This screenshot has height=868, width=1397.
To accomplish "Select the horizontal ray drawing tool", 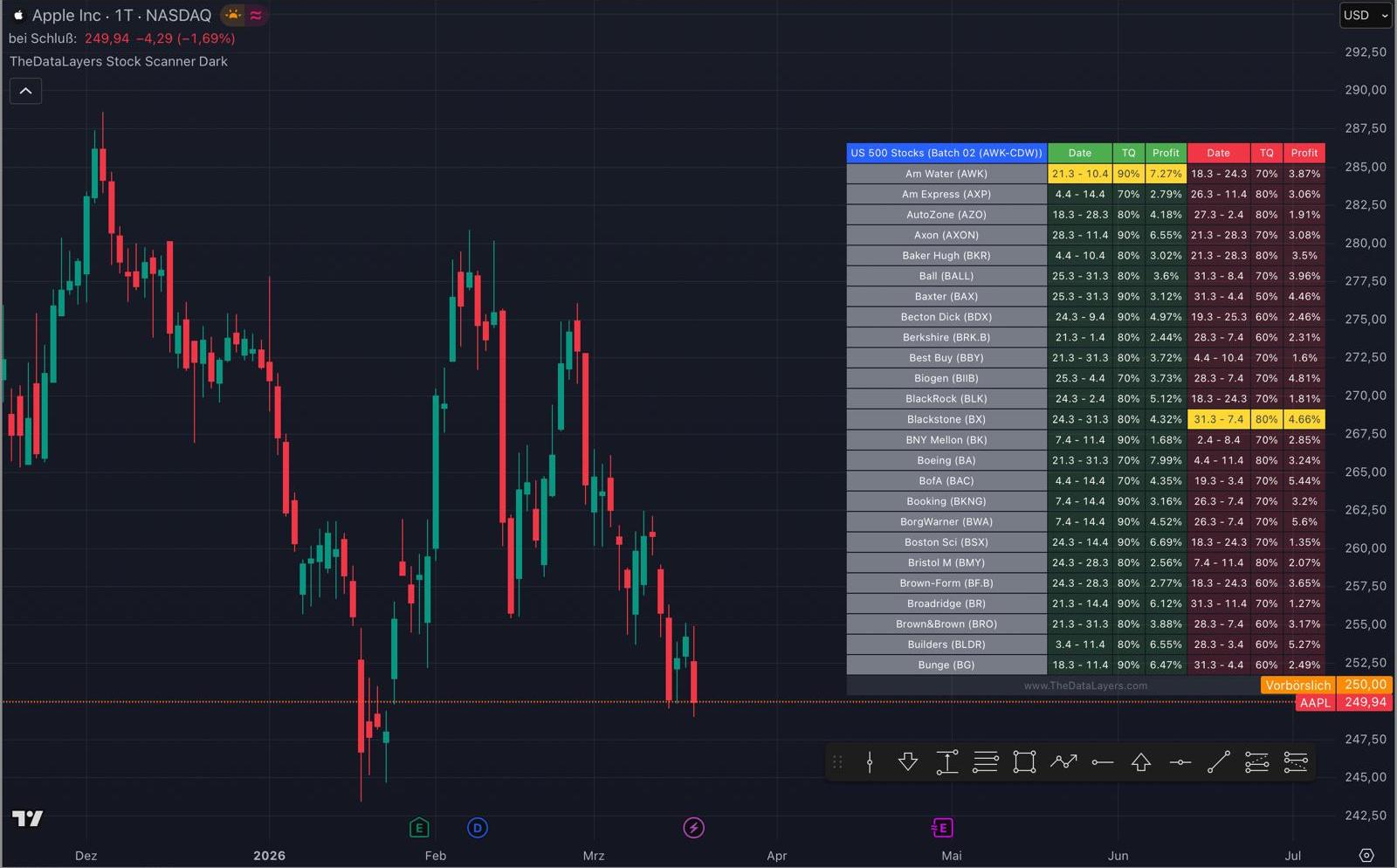I will [1103, 761].
